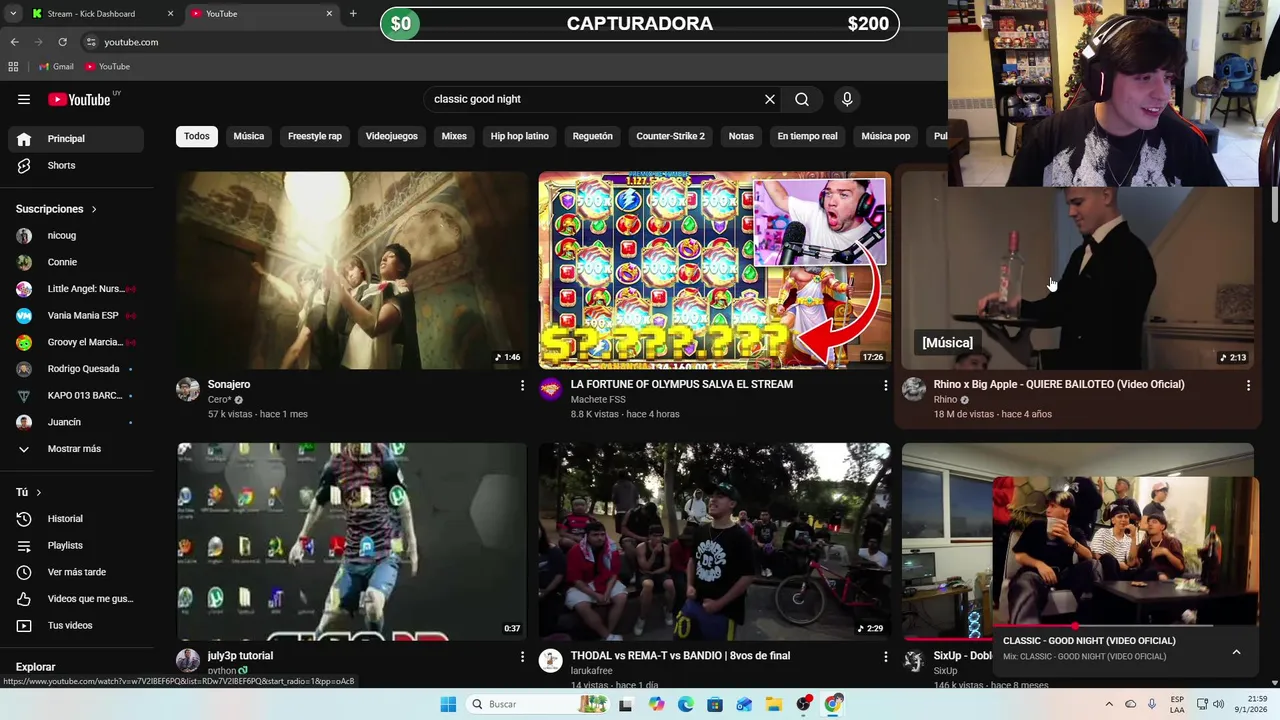
Task: Select the Hip hop latino chip
Action: tap(520, 136)
